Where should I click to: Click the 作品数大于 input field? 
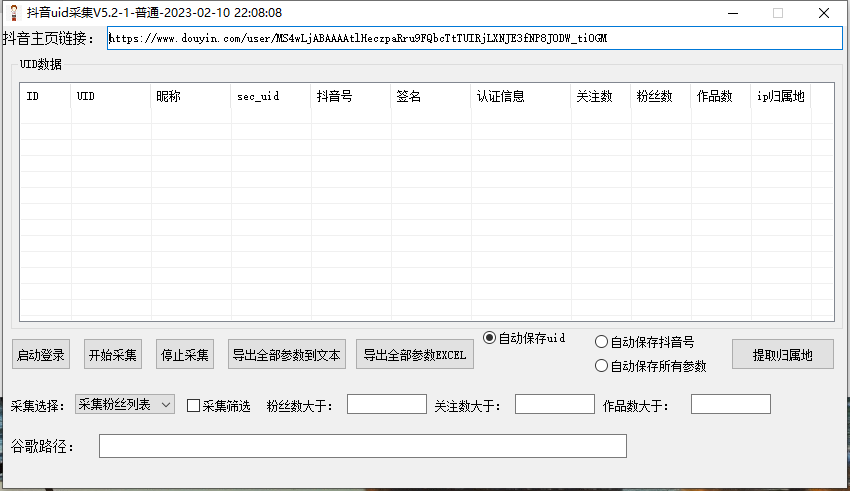tap(730, 405)
